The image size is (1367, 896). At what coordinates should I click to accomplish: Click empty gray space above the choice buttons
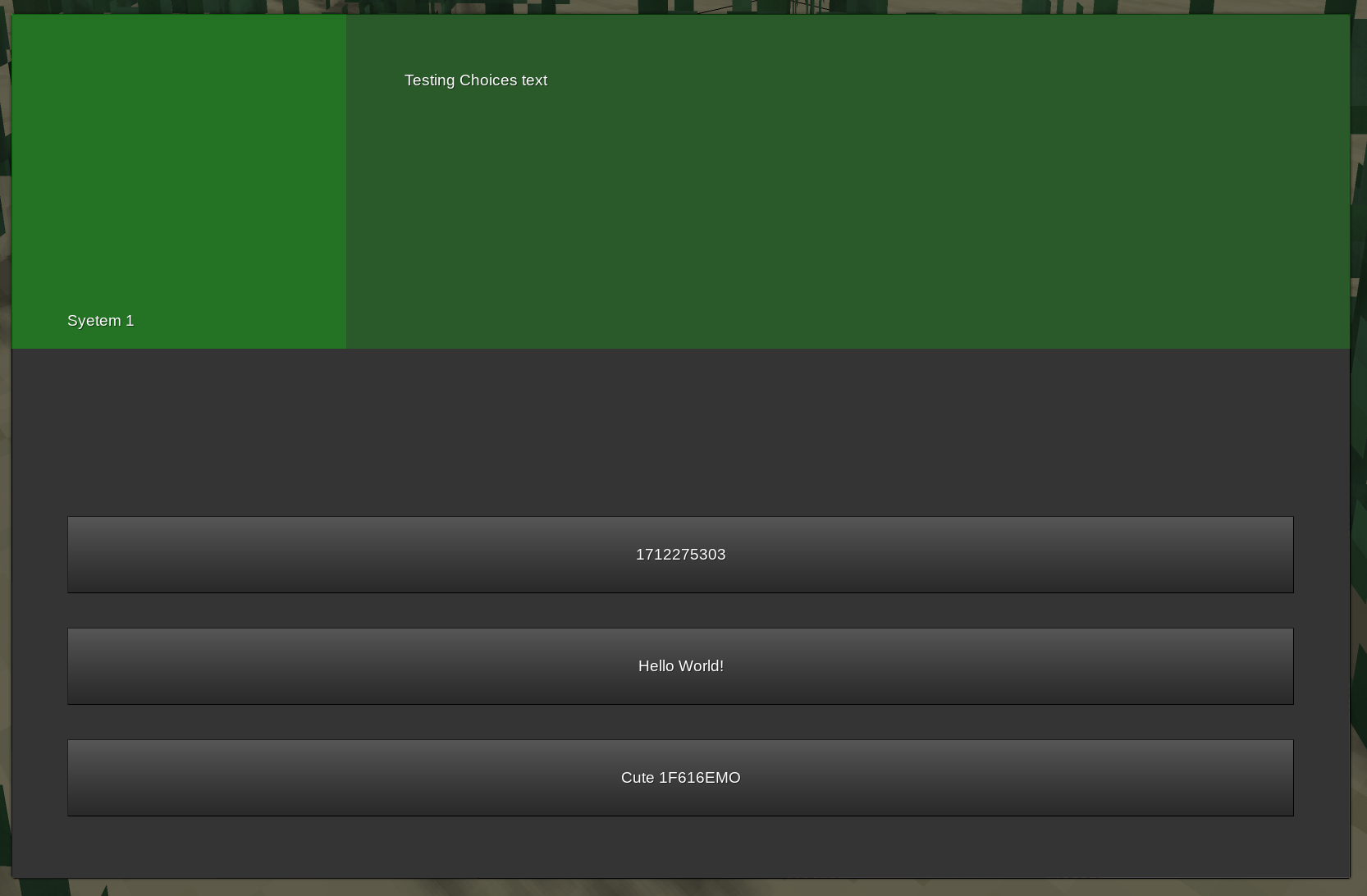(x=680, y=431)
